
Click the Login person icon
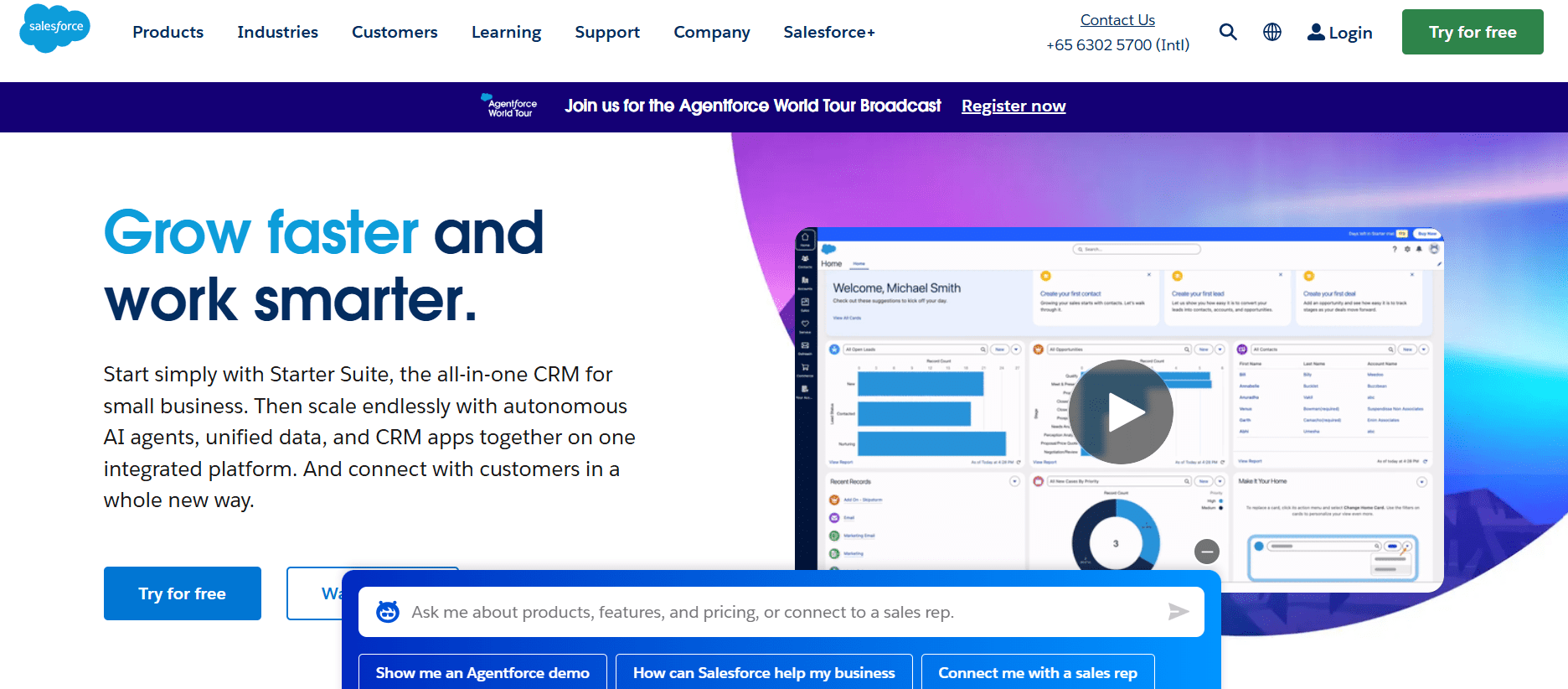[1316, 32]
